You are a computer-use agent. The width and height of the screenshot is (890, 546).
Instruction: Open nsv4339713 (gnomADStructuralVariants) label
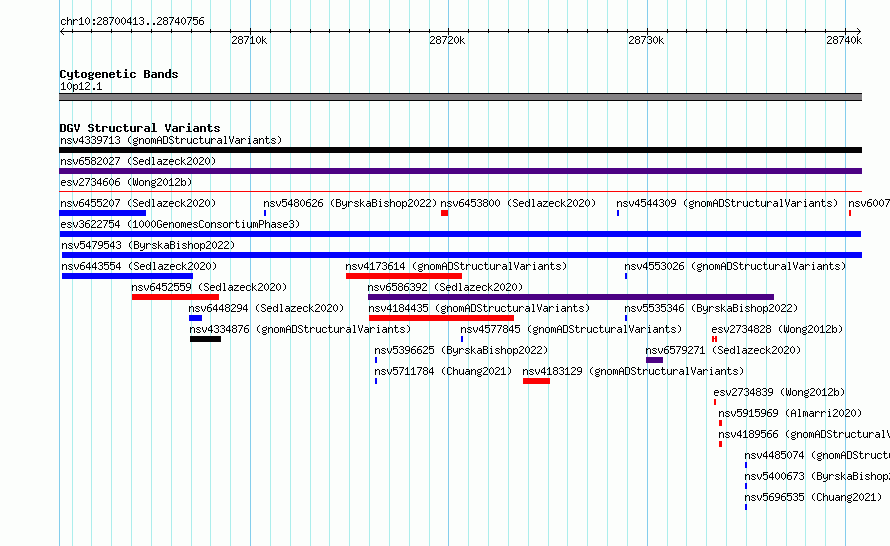[171, 140]
